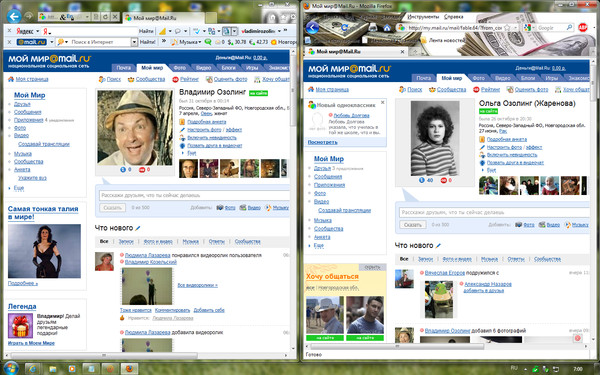Click the blue reload icon in Firefox
This screenshot has width=600, height=375.
(344, 28)
